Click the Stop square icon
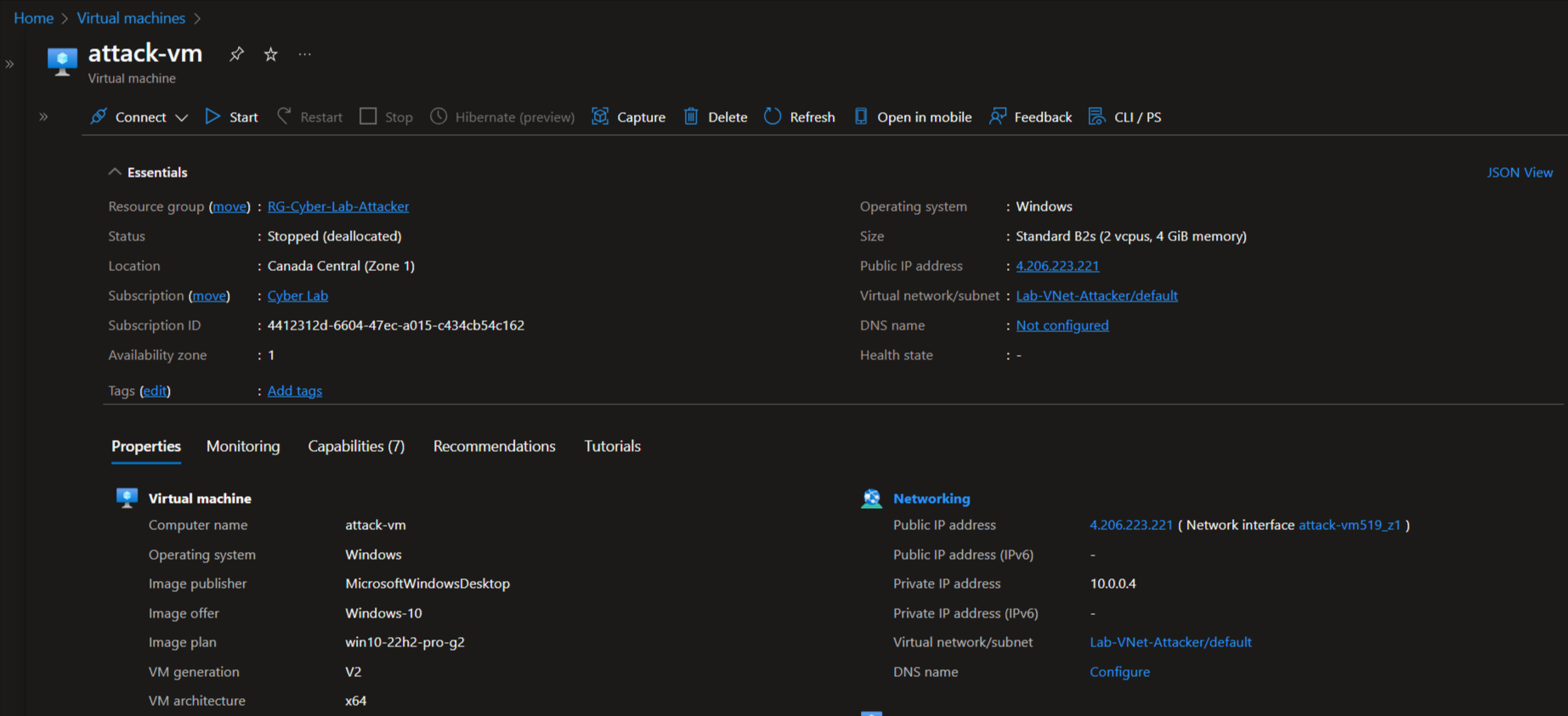Screen dimensions: 1568x716 pos(368,116)
